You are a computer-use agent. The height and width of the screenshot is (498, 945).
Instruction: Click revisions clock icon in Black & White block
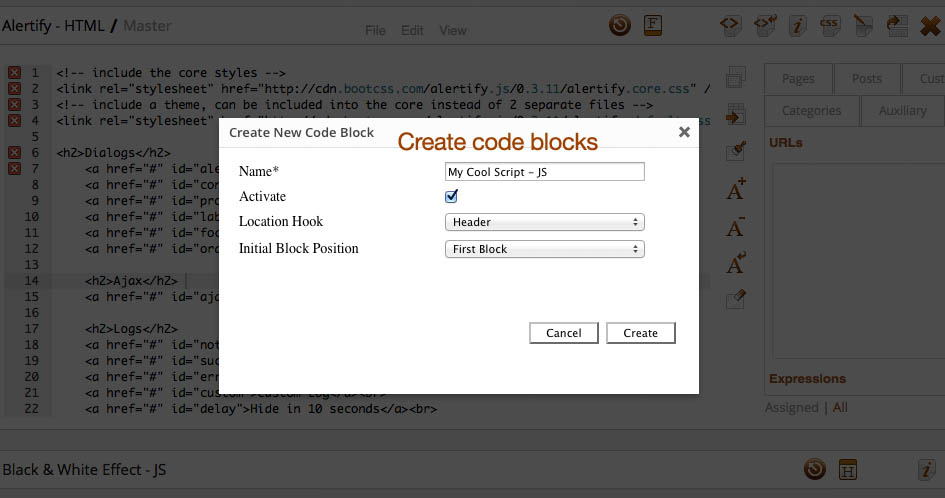click(815, 469)
